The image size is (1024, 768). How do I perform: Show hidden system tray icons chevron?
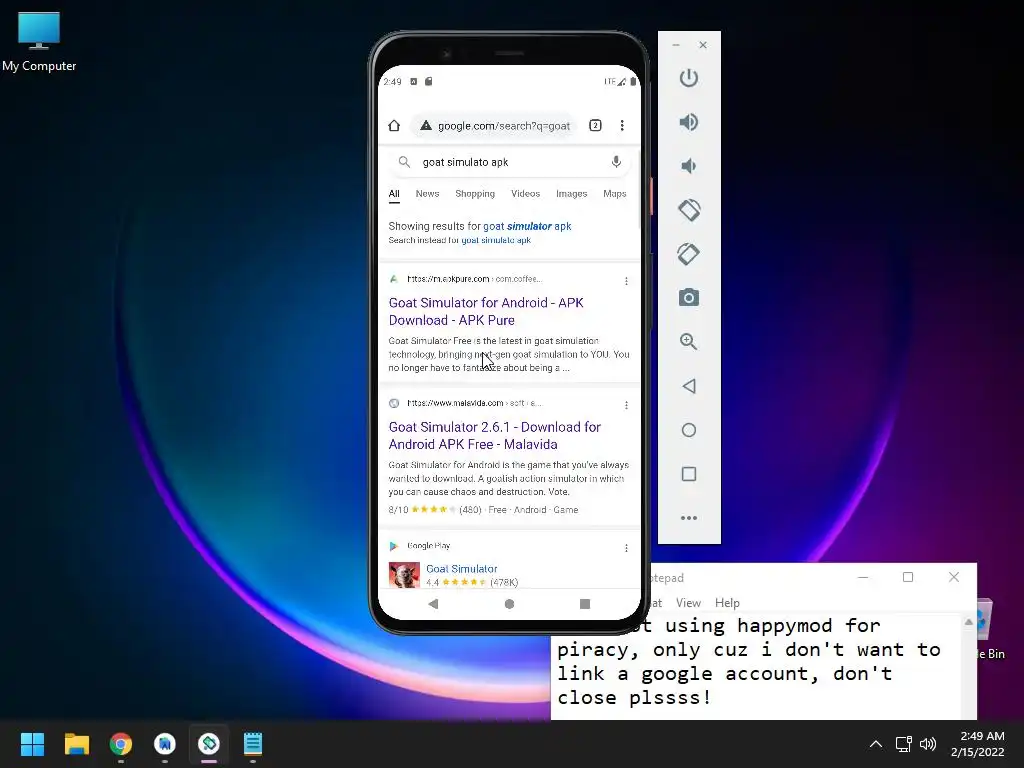tap(876, 744)
